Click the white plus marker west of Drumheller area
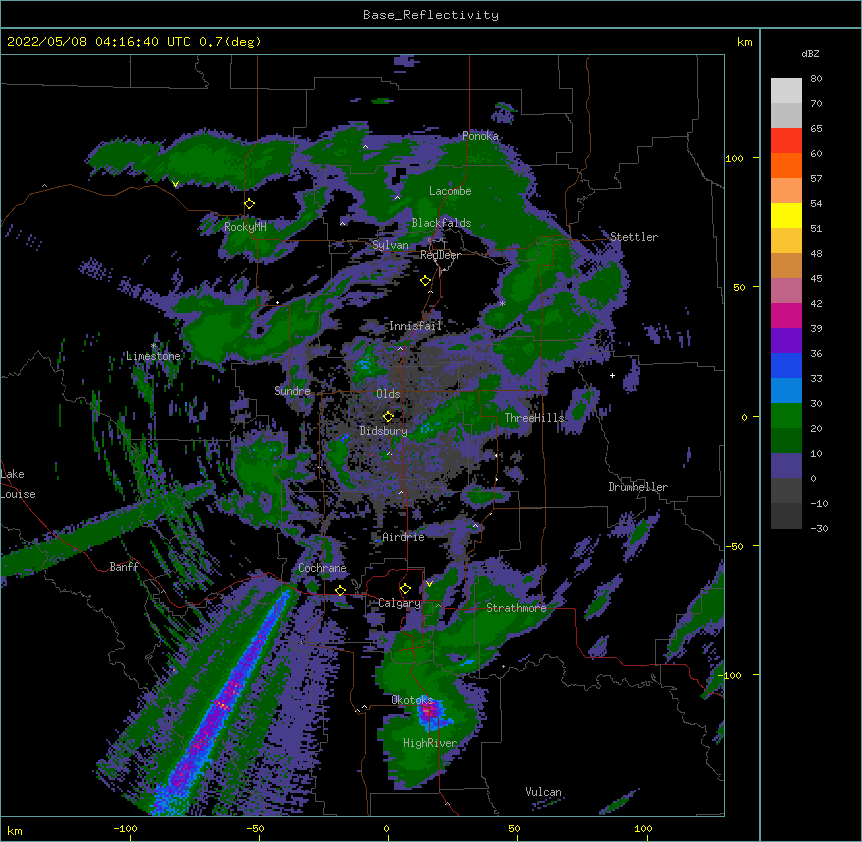This screenshot has height=842, width=862. 612,375
